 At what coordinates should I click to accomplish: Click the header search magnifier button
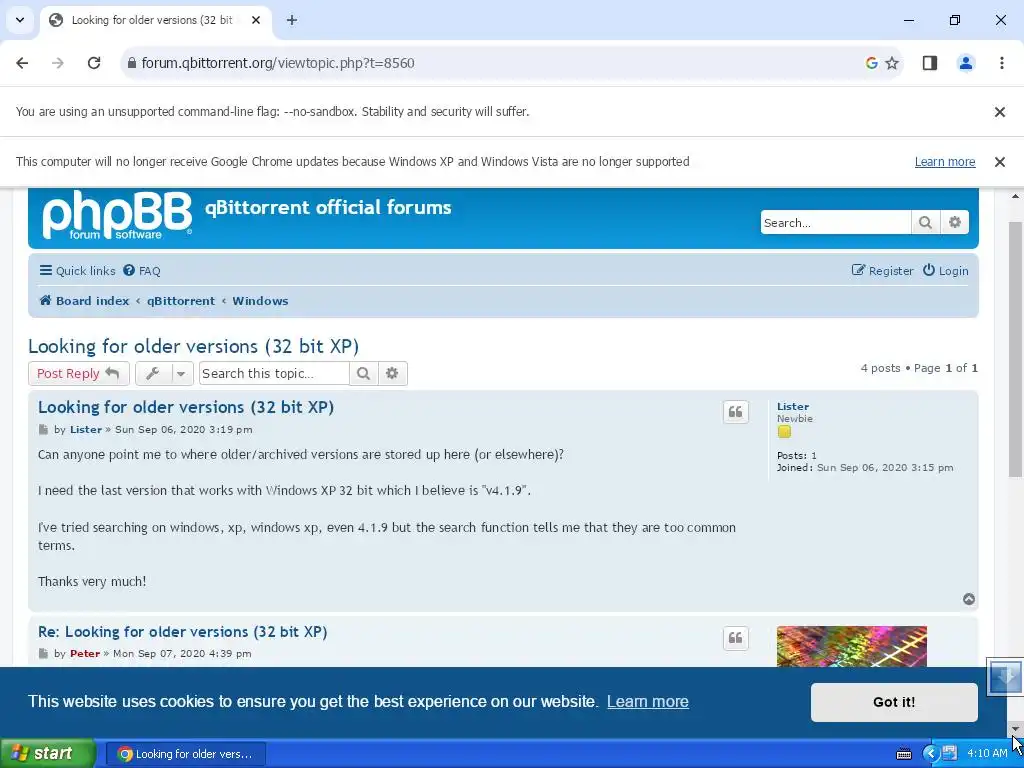pos(925,223)
